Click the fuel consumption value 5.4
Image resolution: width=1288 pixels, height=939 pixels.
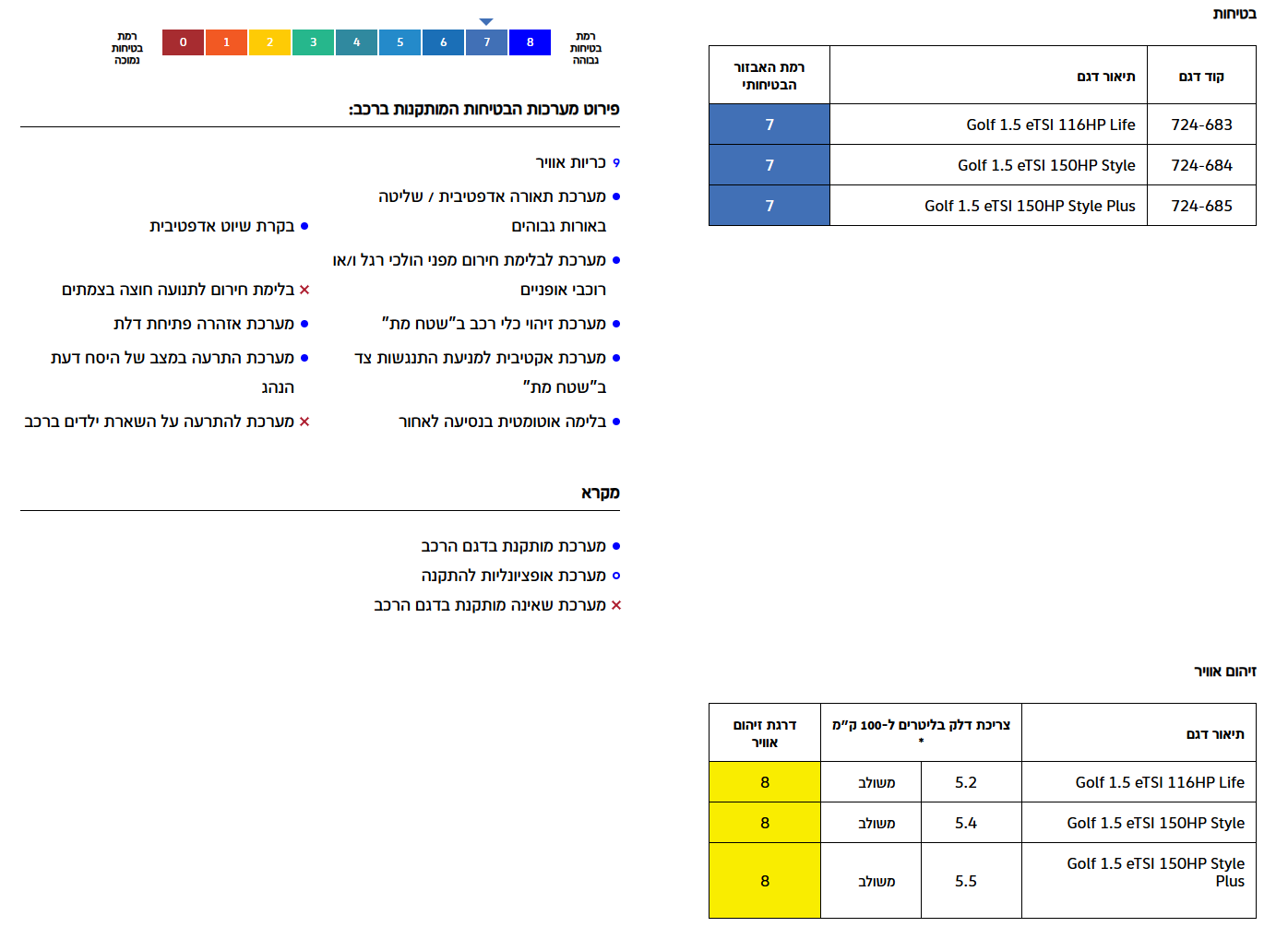click(x=966, y=823)
